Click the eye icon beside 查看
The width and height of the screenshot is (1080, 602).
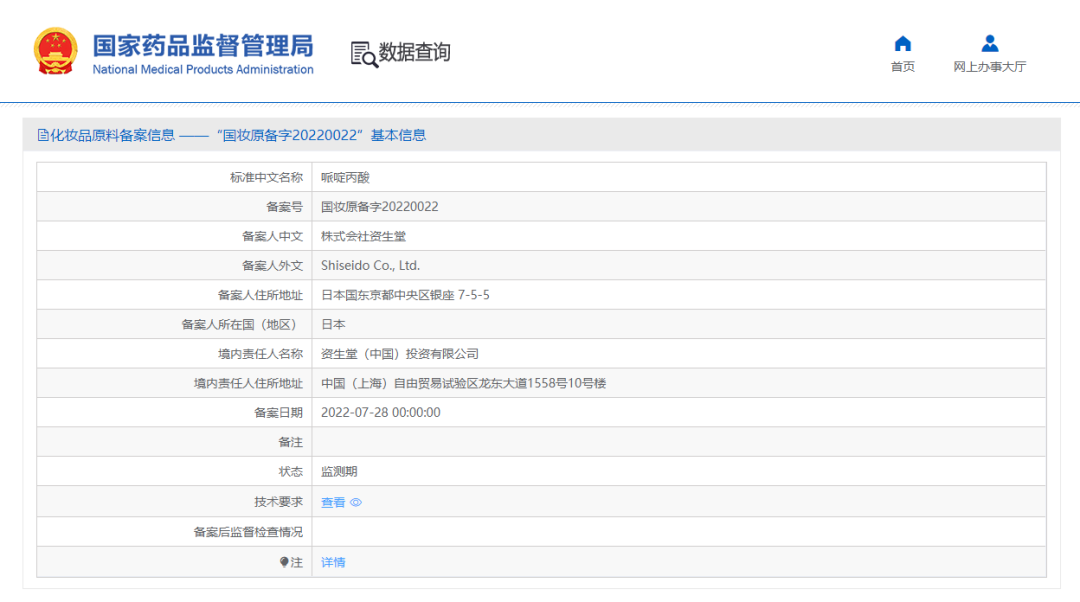tap(356, 503)
